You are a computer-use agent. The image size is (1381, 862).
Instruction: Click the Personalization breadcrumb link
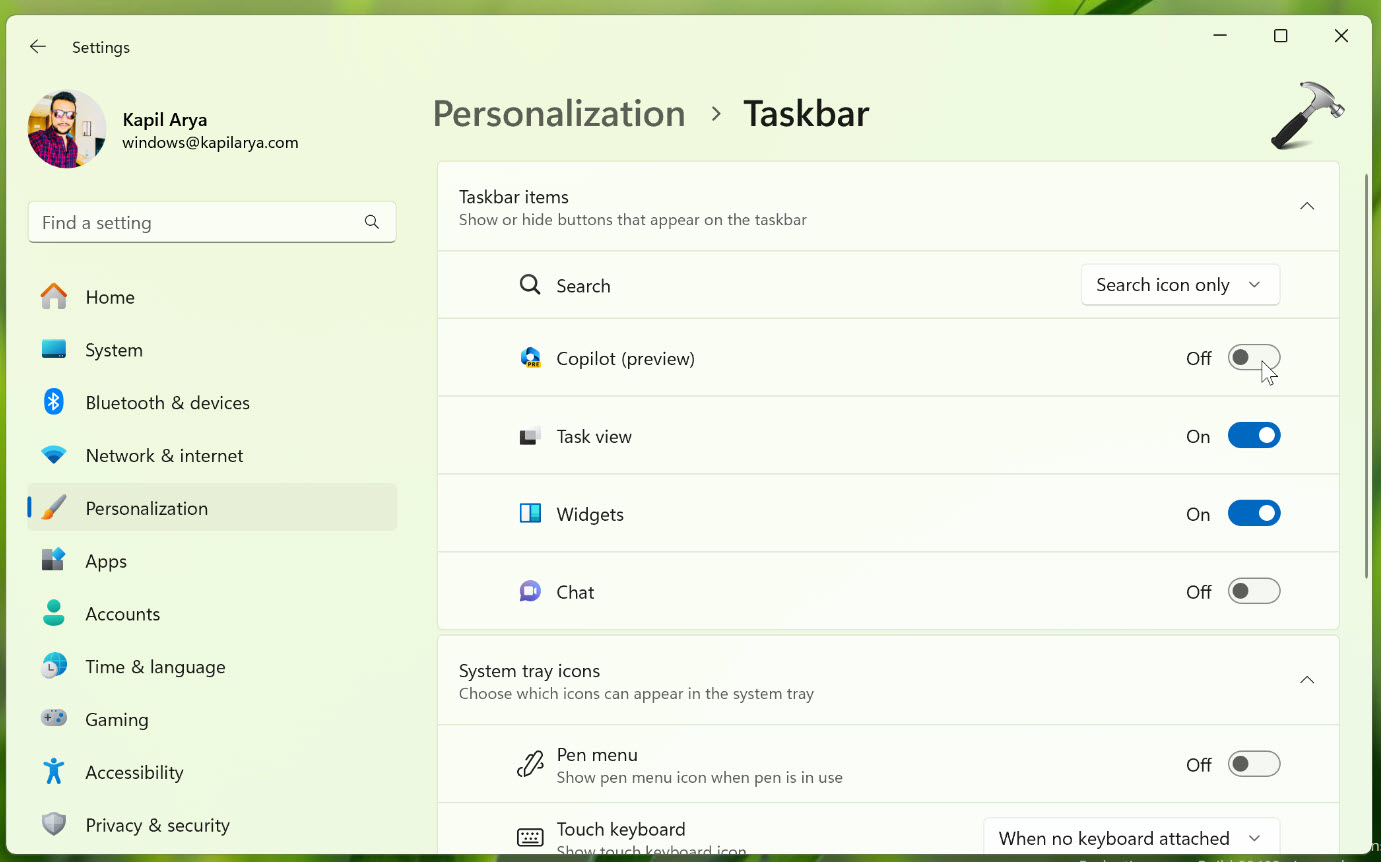pos(559,114)
